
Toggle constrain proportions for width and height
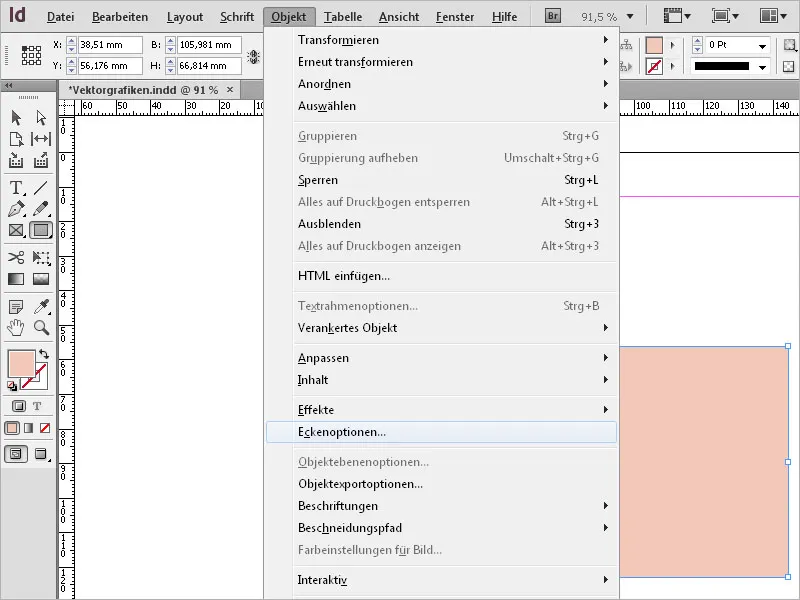254,56
